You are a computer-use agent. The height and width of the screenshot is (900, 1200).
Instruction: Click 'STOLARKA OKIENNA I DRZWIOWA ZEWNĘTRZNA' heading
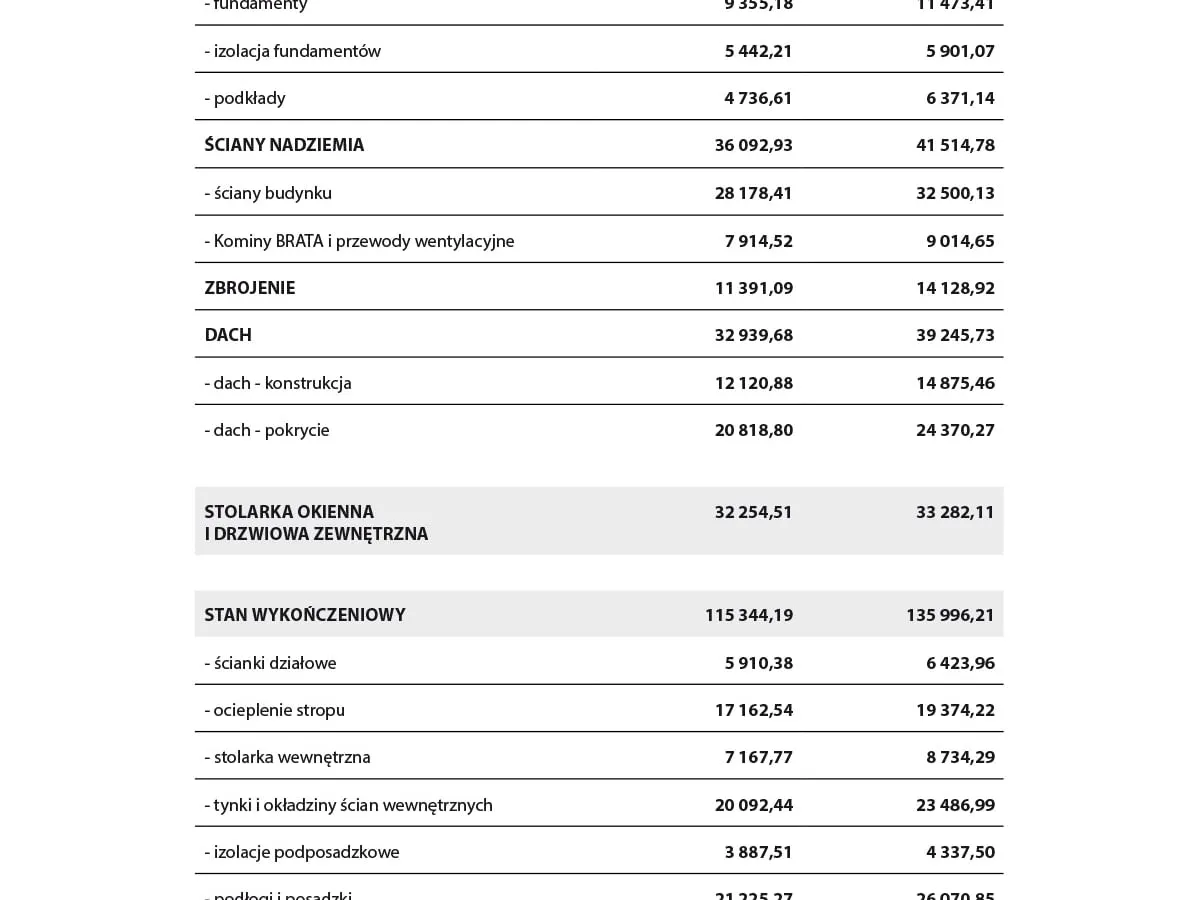point(316,523)
